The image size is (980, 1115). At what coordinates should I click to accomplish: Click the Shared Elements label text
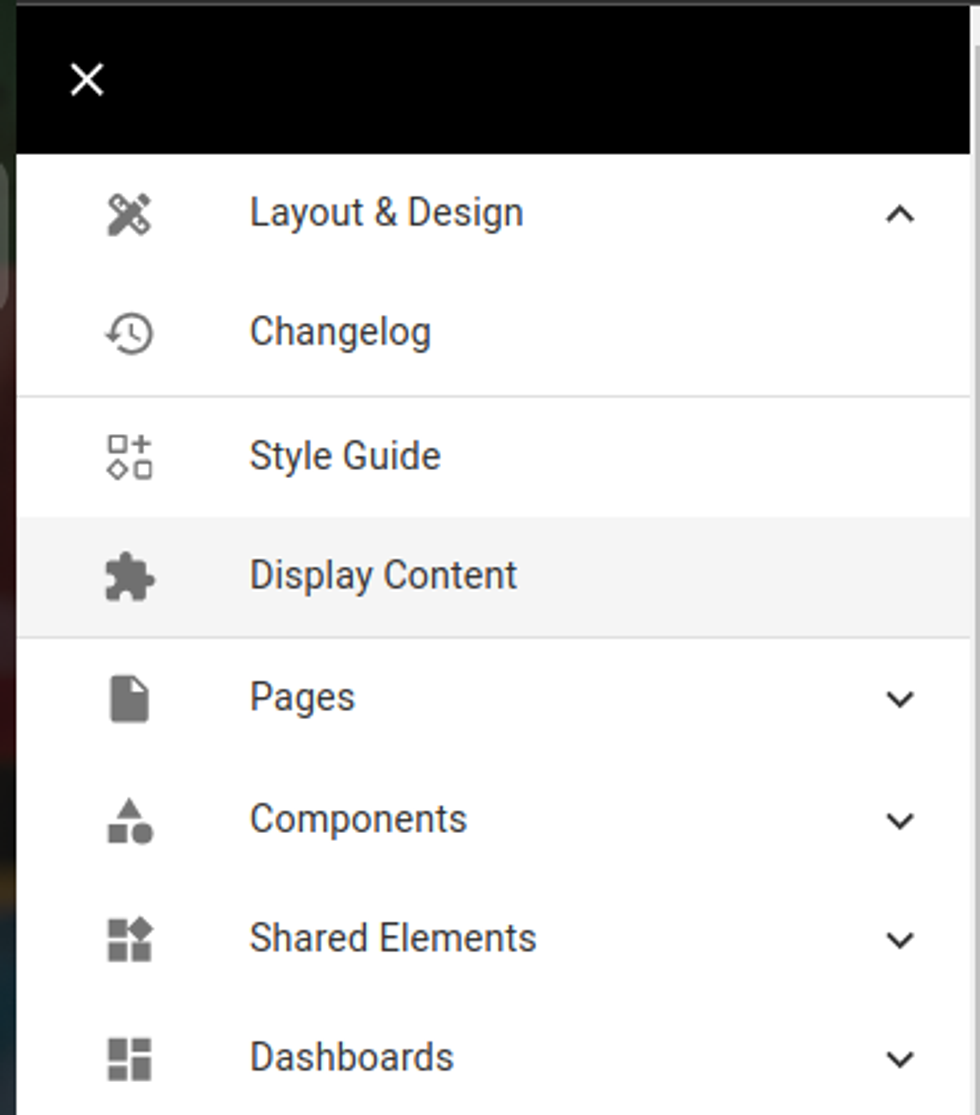(x=394, y=938)
